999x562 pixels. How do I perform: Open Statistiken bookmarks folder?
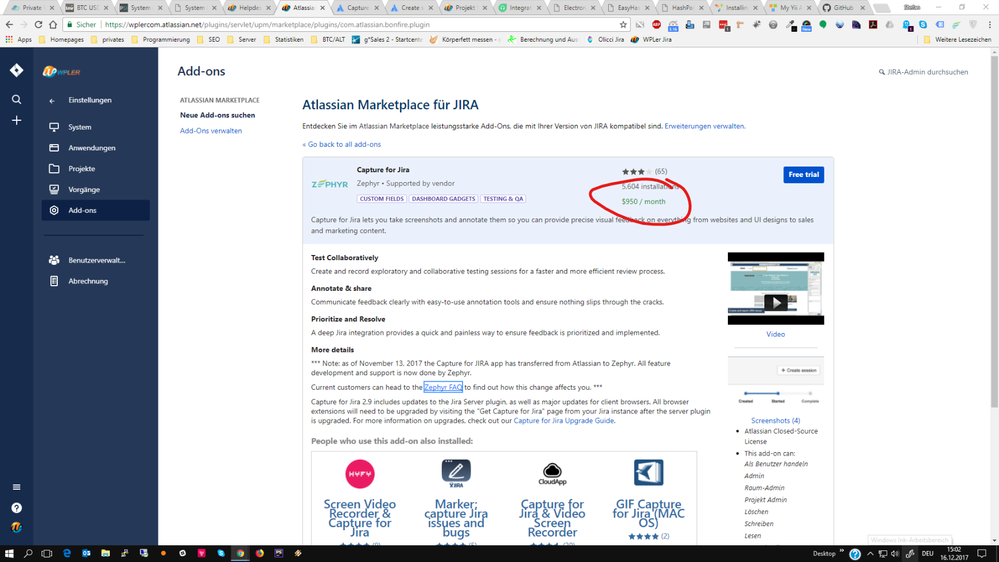[284, 40]
